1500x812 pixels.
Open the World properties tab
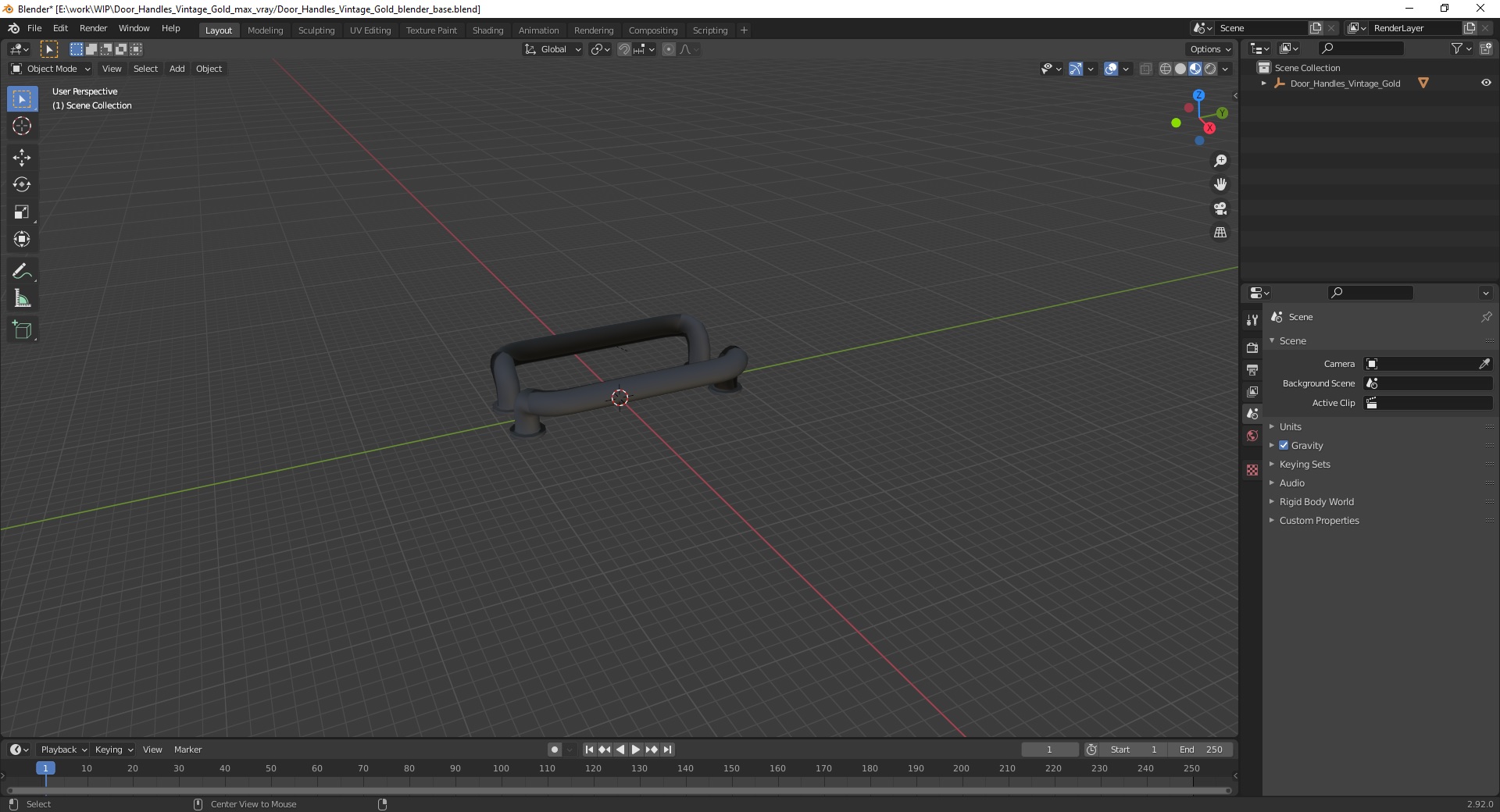(1252, 436)
